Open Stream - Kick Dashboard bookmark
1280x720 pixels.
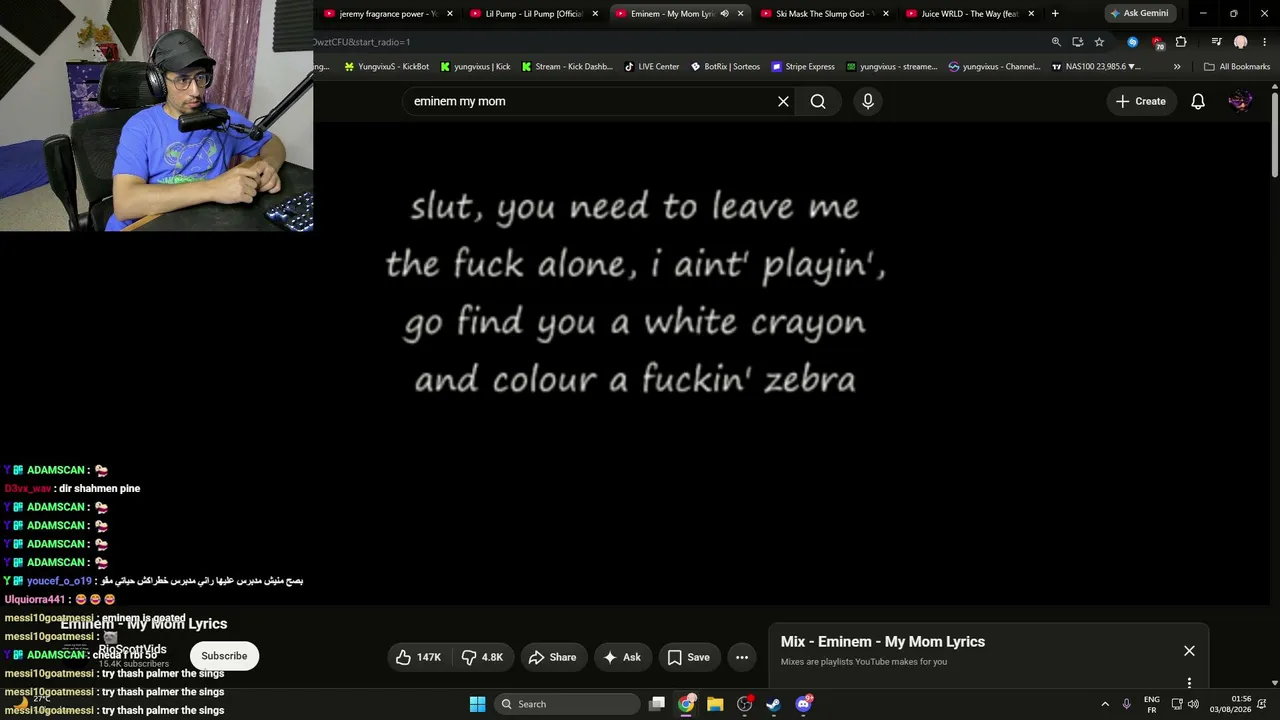click(566, 67)
